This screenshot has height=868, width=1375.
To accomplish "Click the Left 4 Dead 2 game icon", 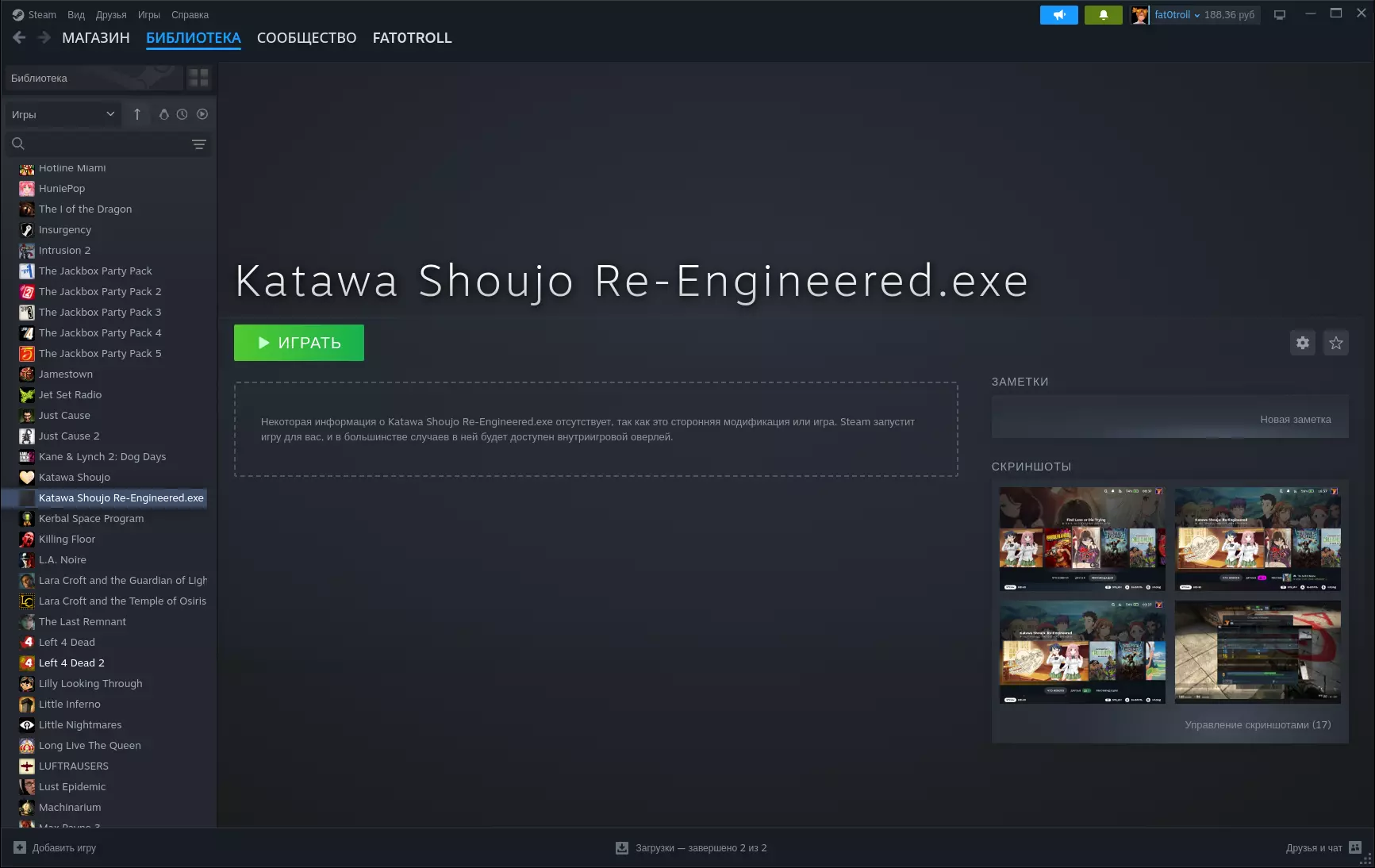I will click(27, 663).
